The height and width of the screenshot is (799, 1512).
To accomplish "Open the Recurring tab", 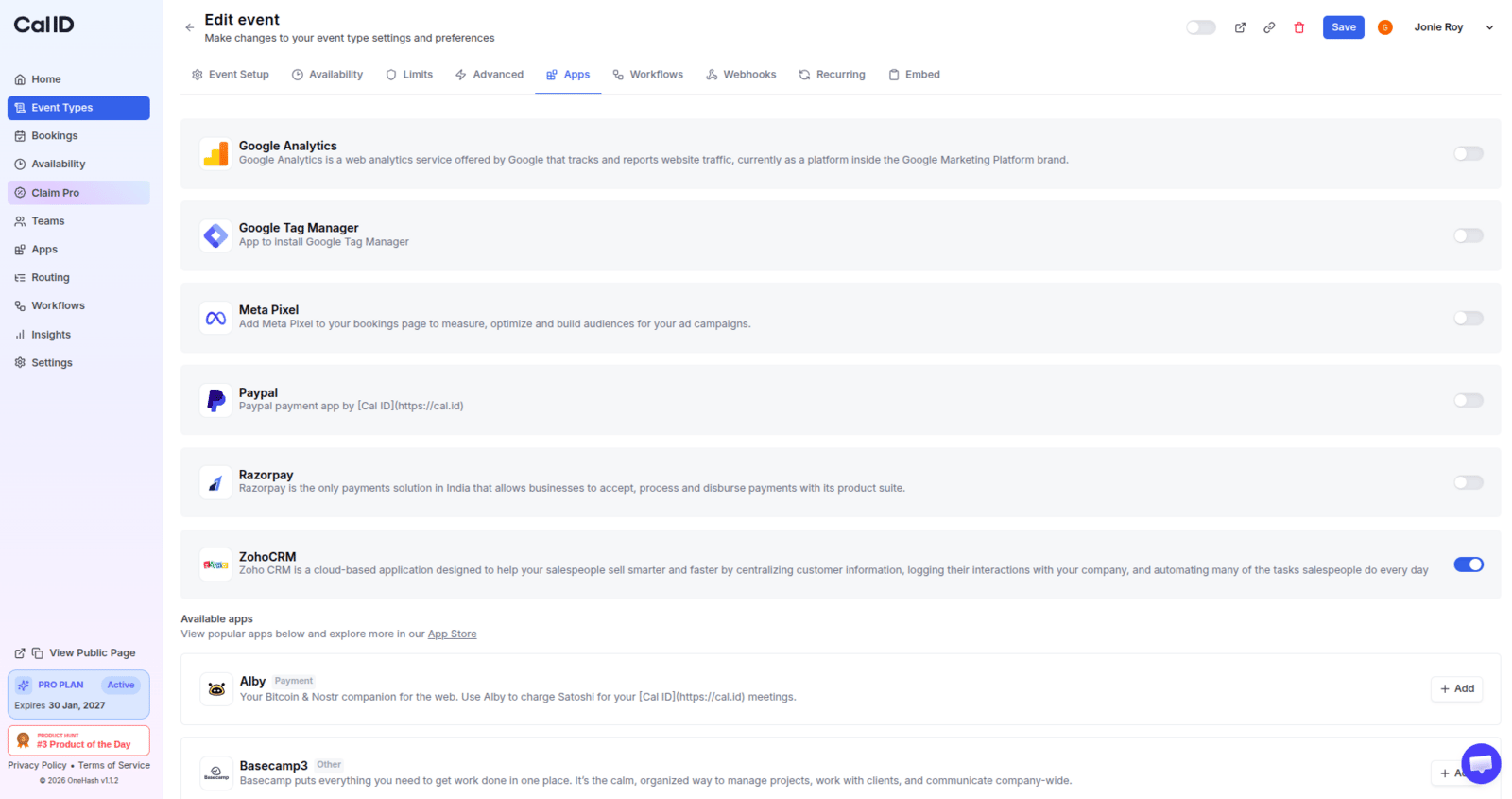I will (832, 75).
